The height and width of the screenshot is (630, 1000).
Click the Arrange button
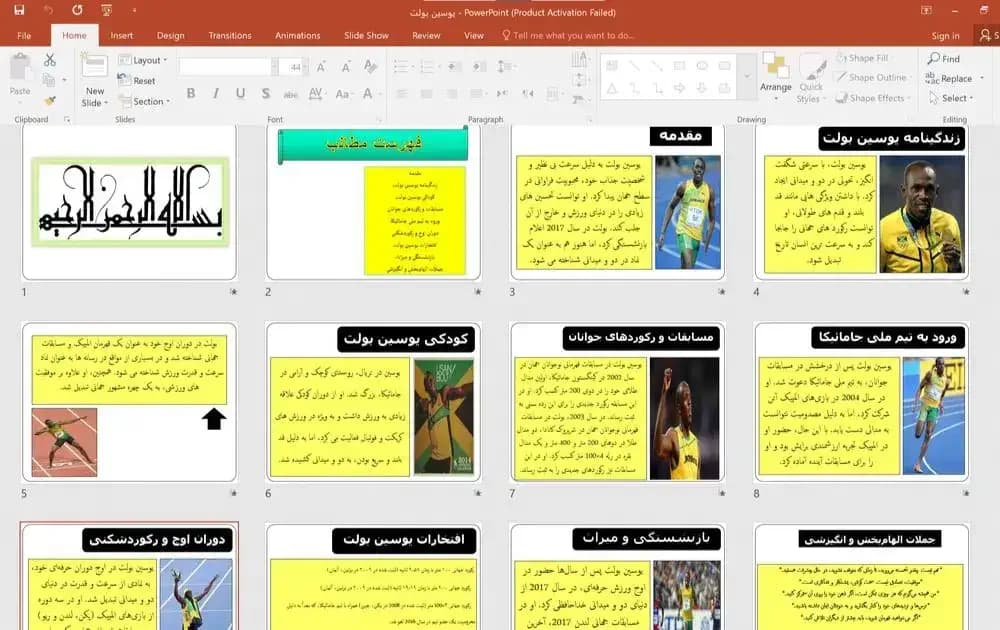776,77
